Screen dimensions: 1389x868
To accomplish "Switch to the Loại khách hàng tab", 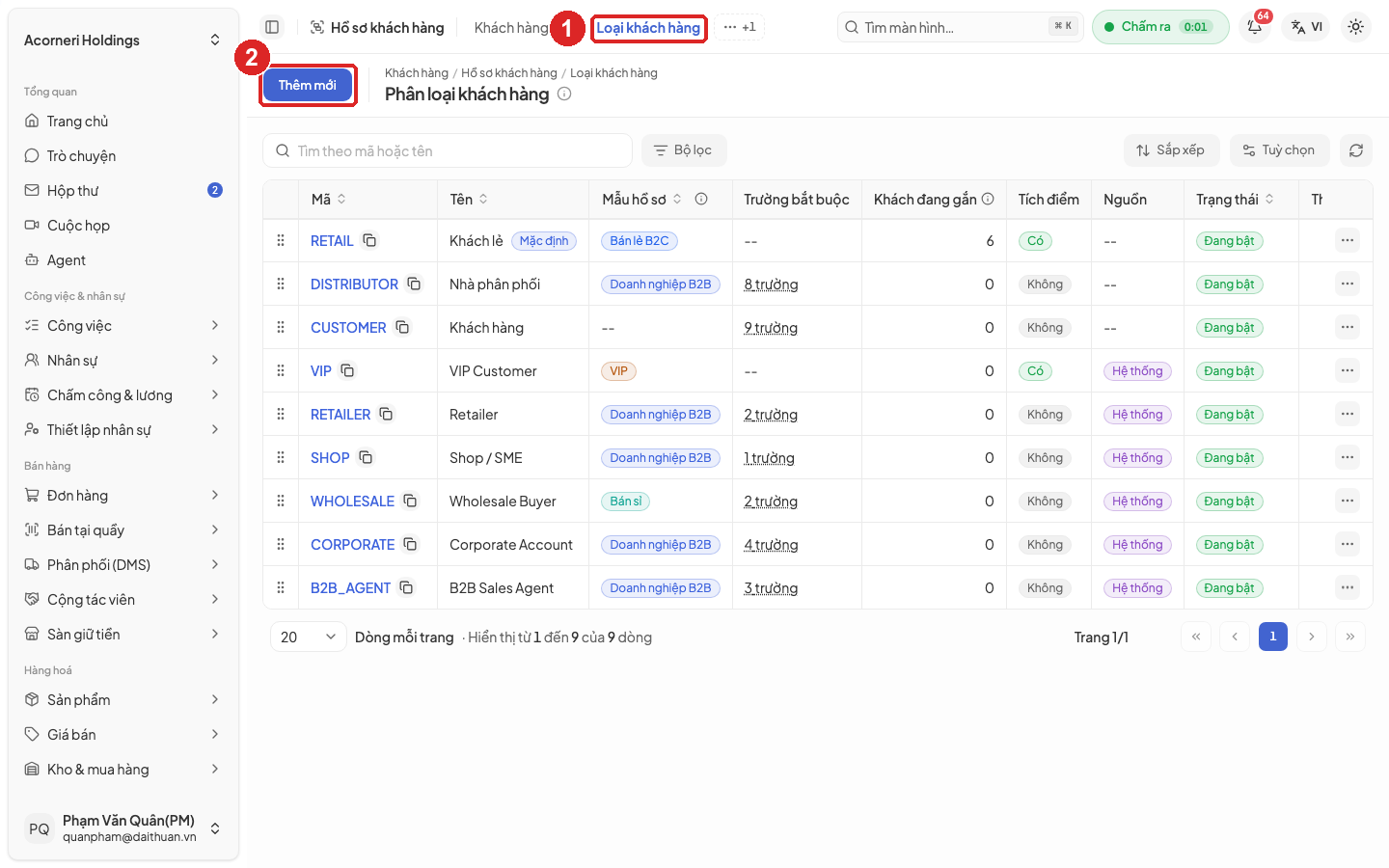I will click(x=648, y=28).
